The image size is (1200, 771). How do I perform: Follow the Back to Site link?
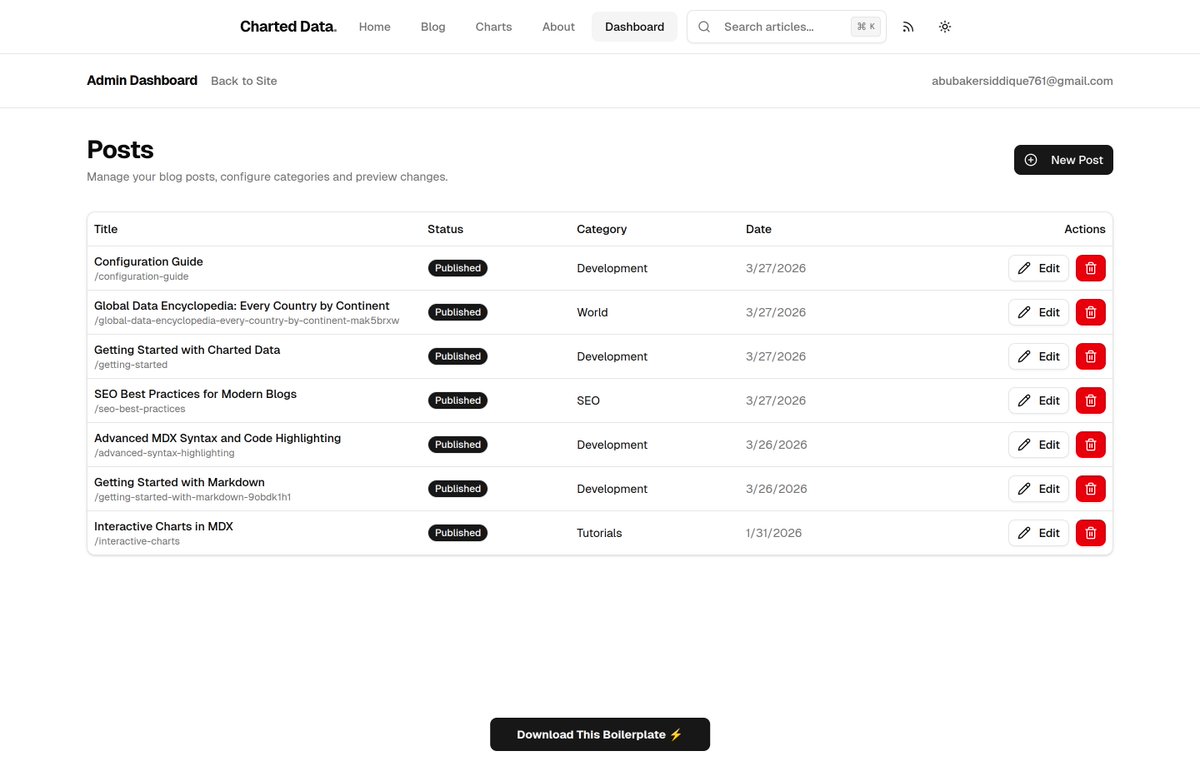coord(244,81)
